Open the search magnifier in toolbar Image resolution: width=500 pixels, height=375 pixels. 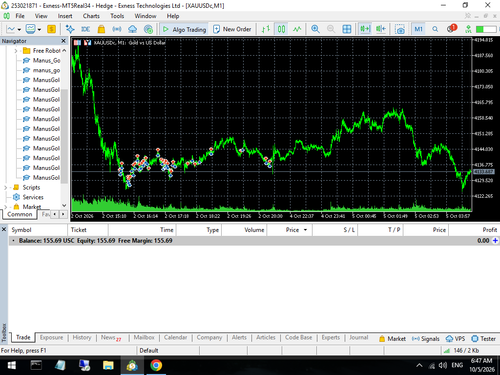[435, 29]
